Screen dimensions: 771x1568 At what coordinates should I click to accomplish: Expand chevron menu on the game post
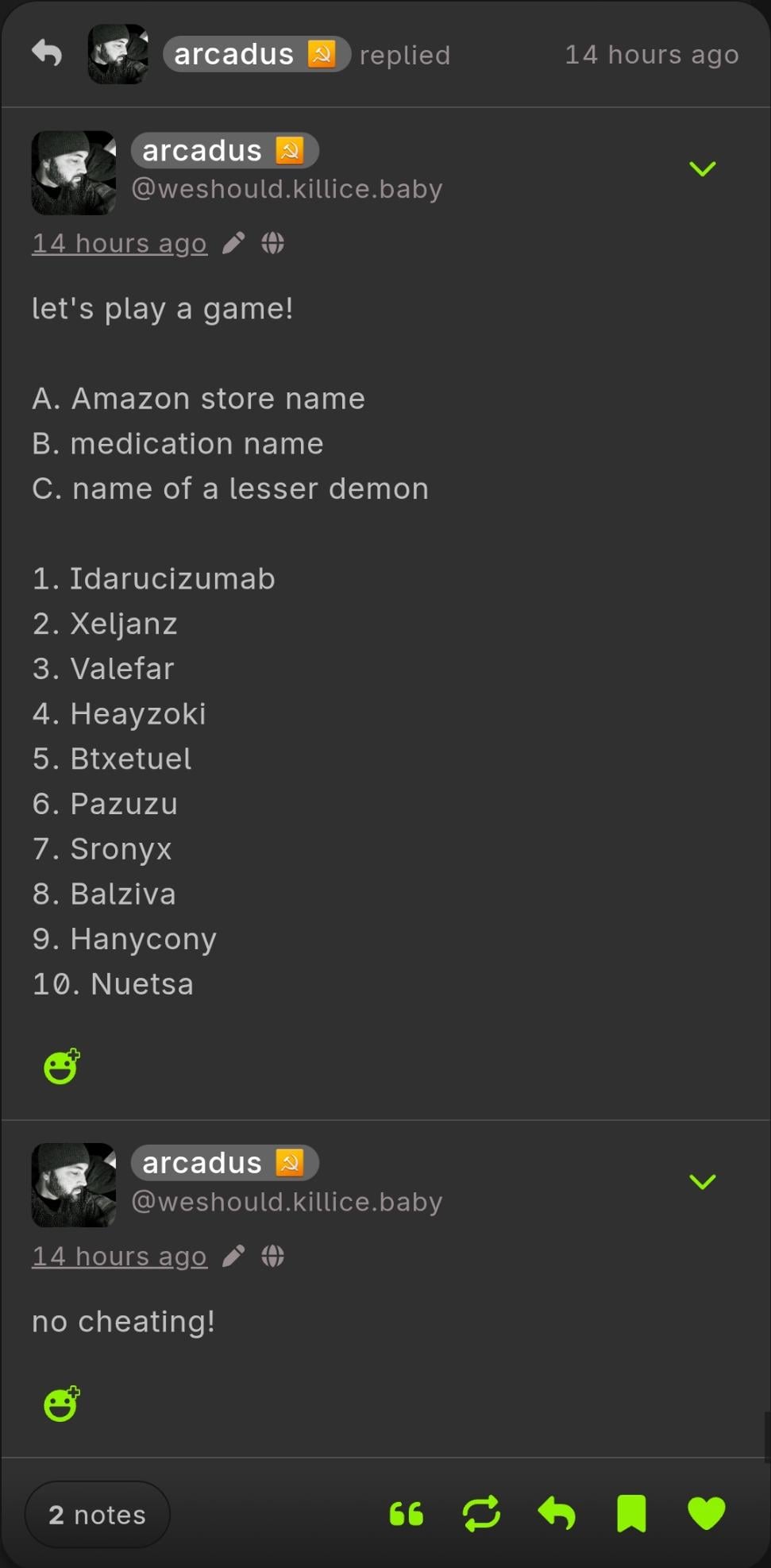[x=703, y=168]
